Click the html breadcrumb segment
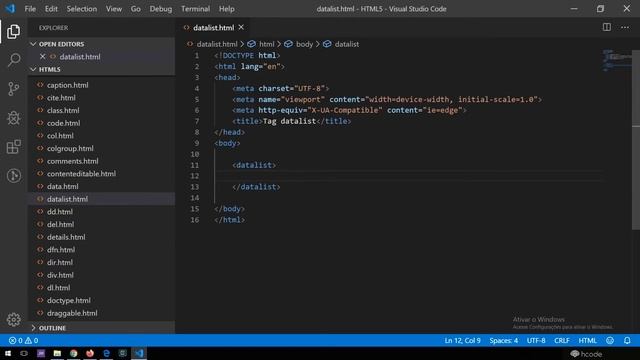This screenshot has width=640, height=360. pos(267,44)
